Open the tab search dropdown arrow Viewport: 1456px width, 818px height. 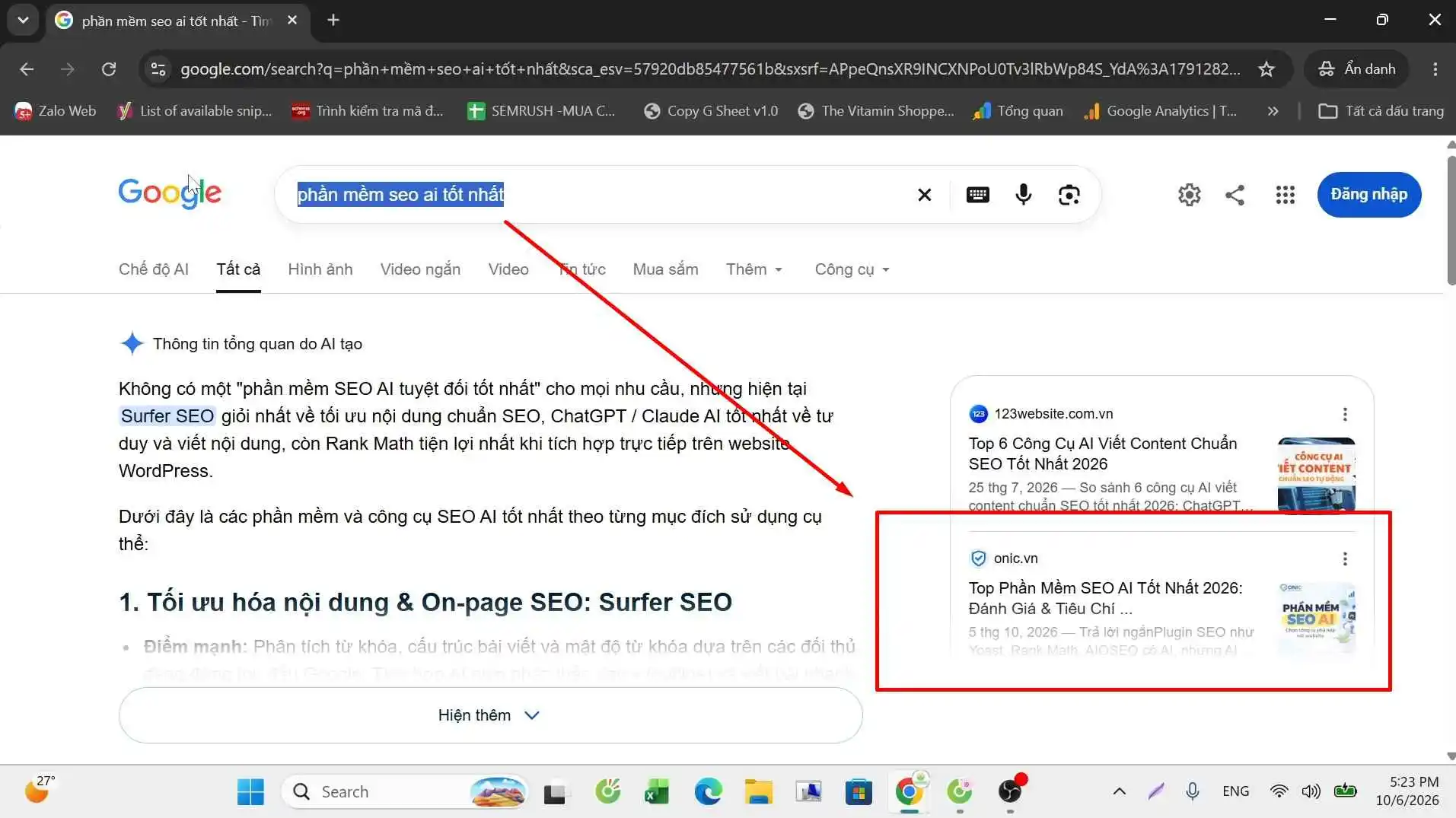(23, 21)
